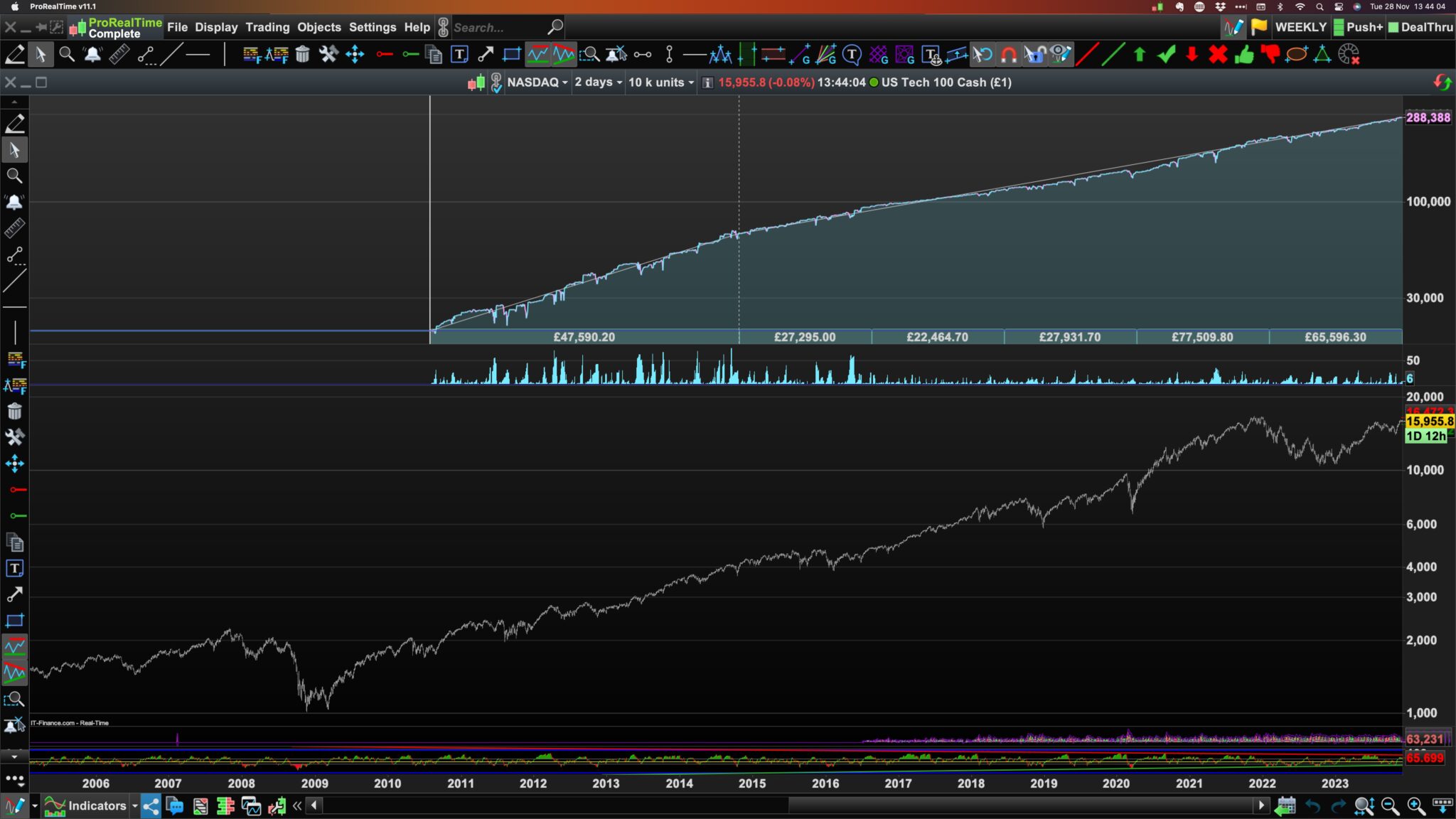Viewport: 1456px width, 819px height.
Task: Click the trash can delete objects icon
Action: pyautogui.click(x=303, y=55)
